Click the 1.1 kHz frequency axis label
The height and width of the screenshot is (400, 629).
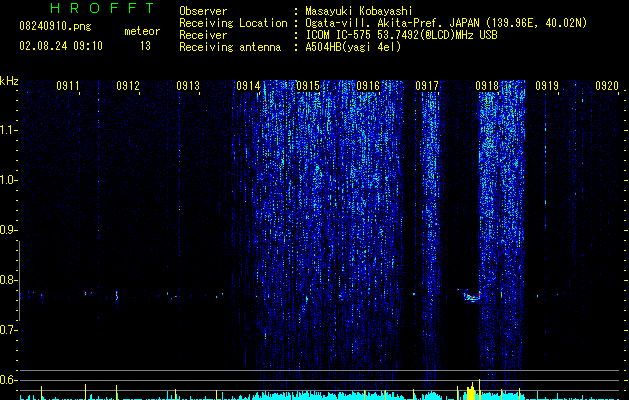(8, 130)
